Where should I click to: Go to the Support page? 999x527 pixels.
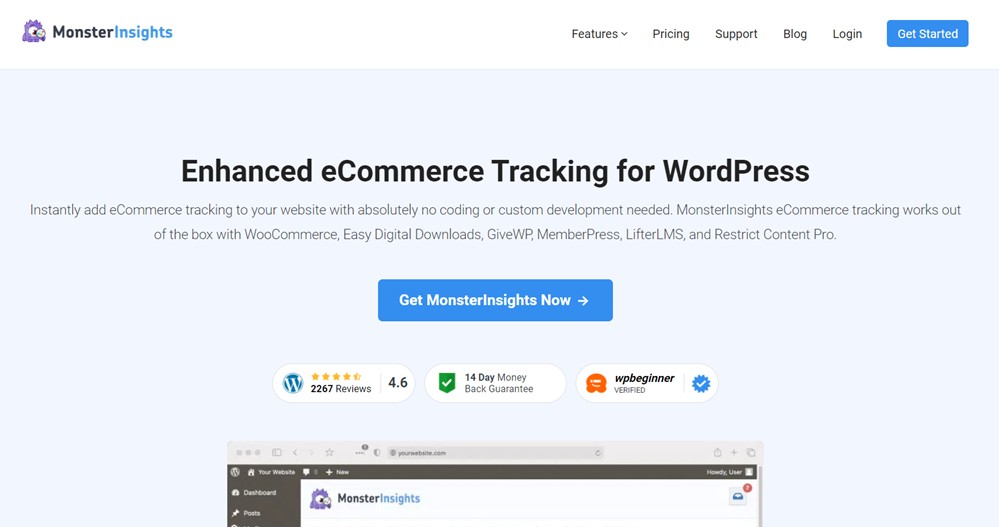pos(736,34)
